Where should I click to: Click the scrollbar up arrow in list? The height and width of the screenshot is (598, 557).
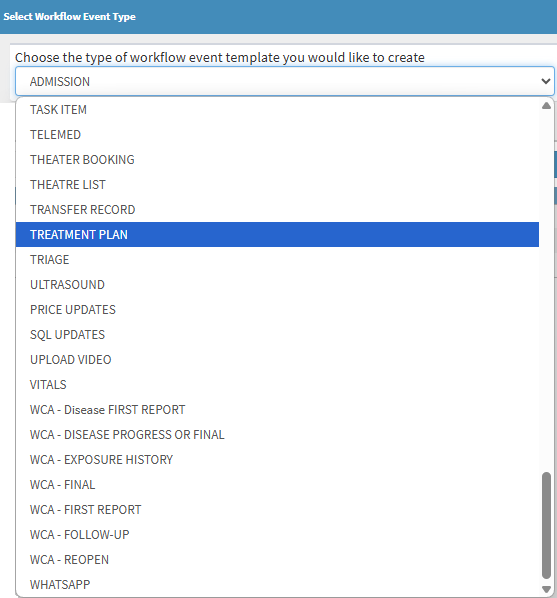[546, 106]
